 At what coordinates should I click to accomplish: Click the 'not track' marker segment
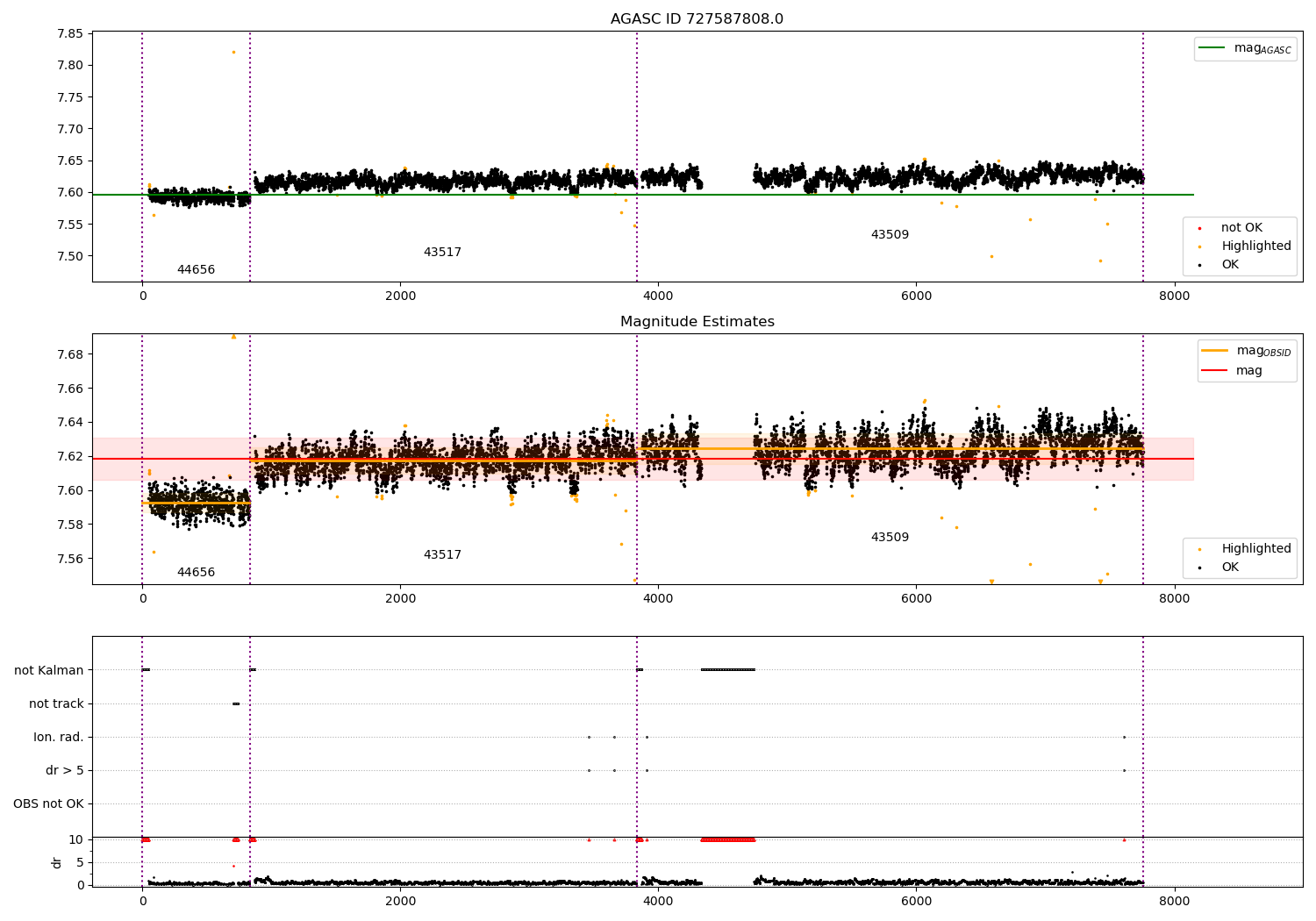pyautogui.click(x=235, y=703)
